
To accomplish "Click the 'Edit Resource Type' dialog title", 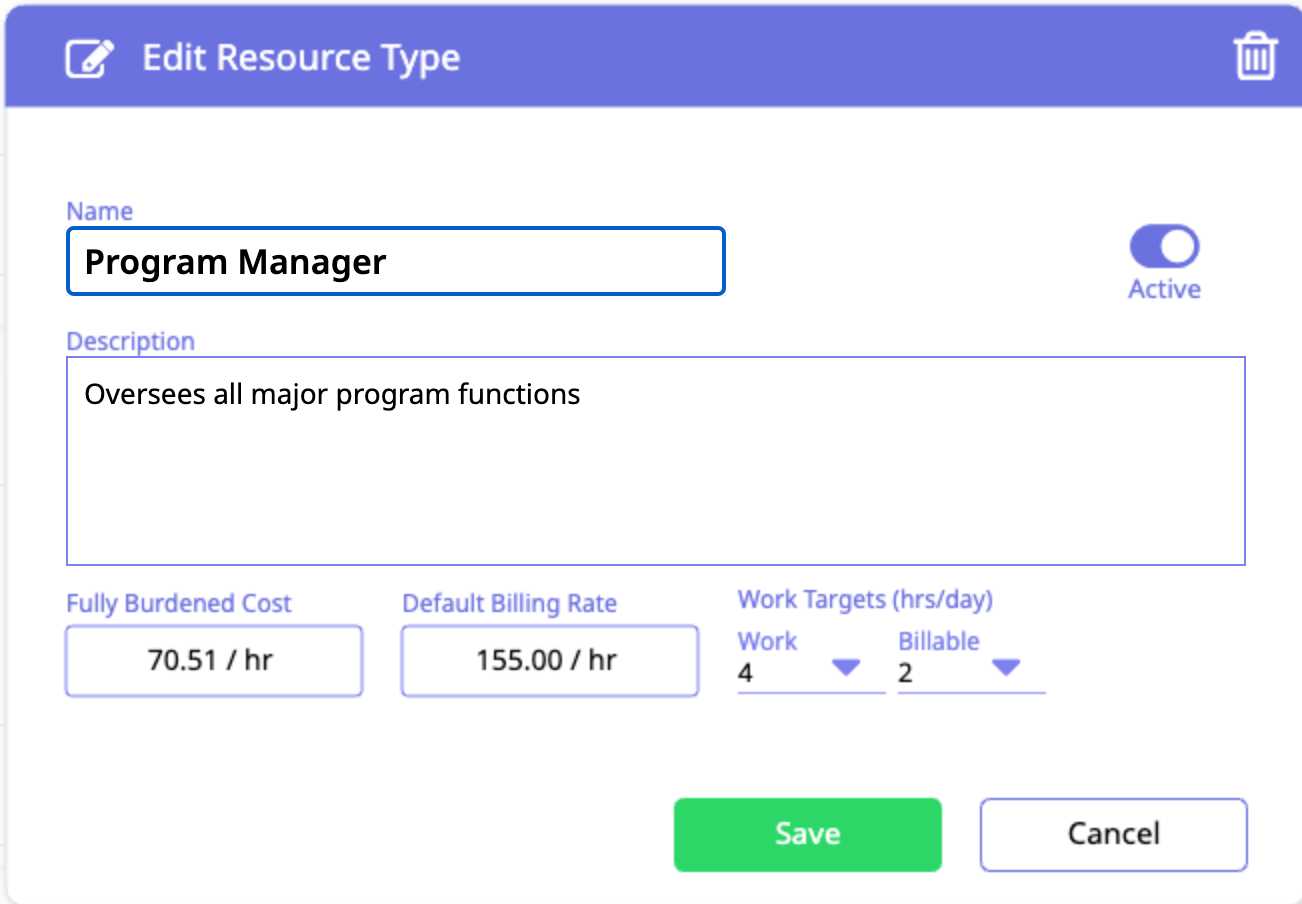I will coord(301,58).
